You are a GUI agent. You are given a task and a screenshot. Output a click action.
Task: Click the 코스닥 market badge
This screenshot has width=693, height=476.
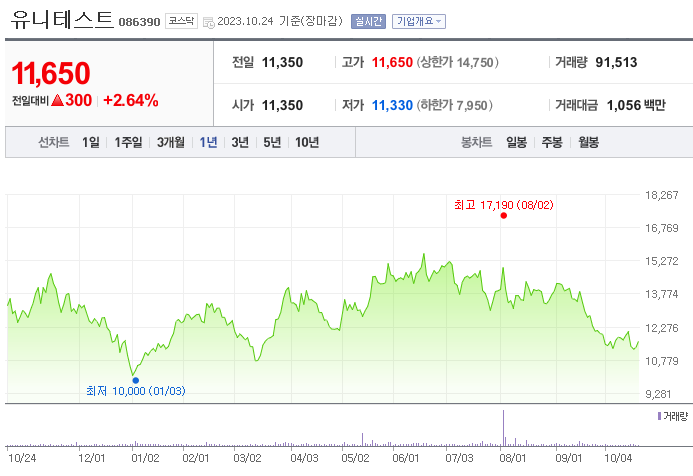(x=181, y=21)
